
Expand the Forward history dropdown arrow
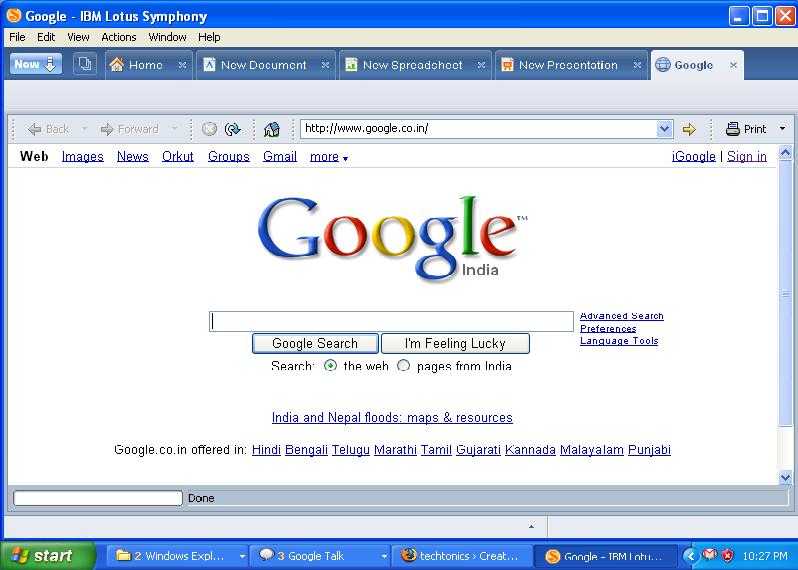click(174, 129)
